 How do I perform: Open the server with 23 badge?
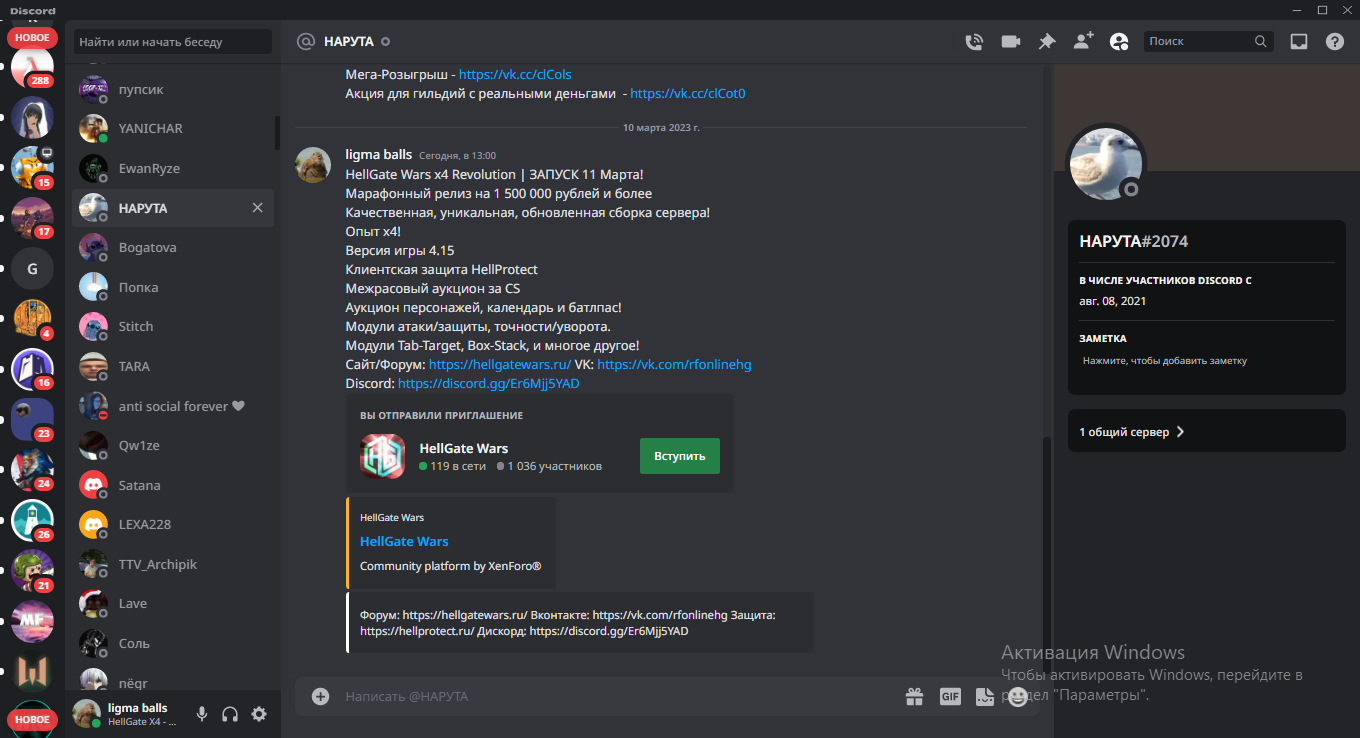32,420
